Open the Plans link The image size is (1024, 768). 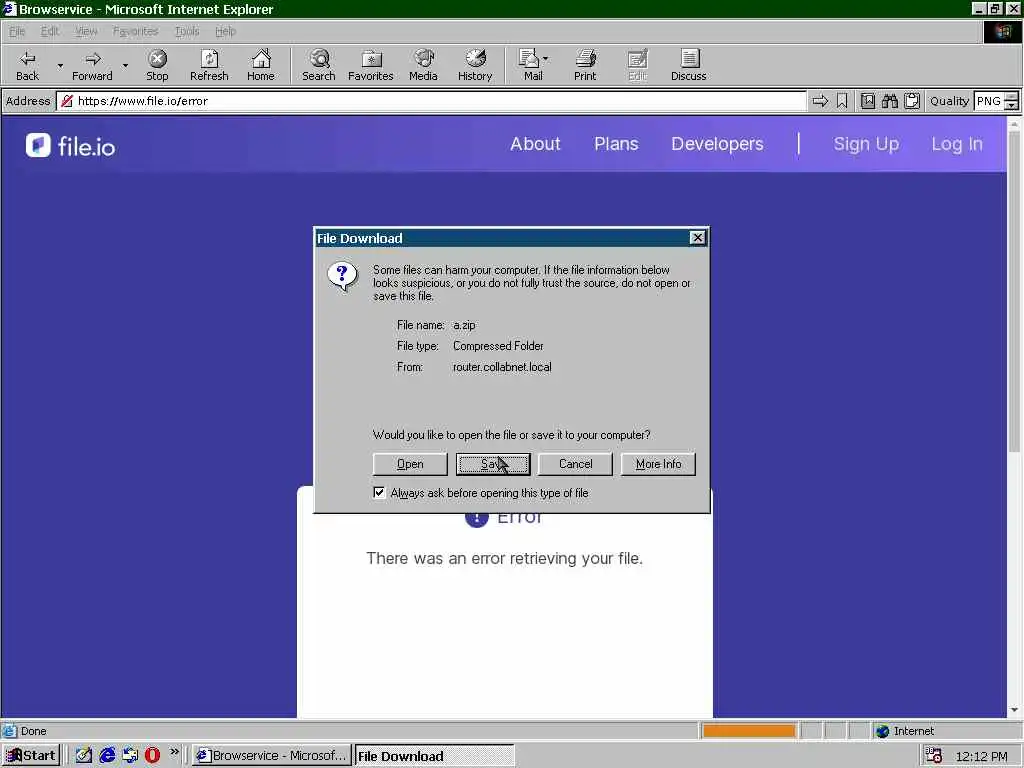point(616,144)
